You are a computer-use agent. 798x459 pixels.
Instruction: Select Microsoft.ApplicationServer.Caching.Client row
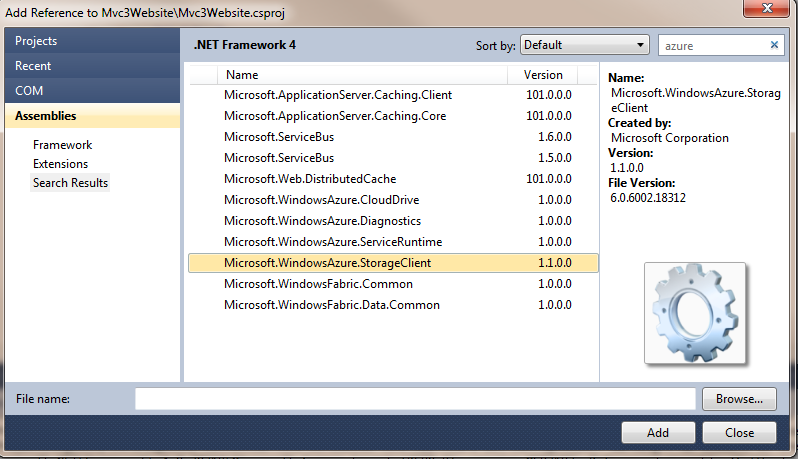click(x=393, y=95)
